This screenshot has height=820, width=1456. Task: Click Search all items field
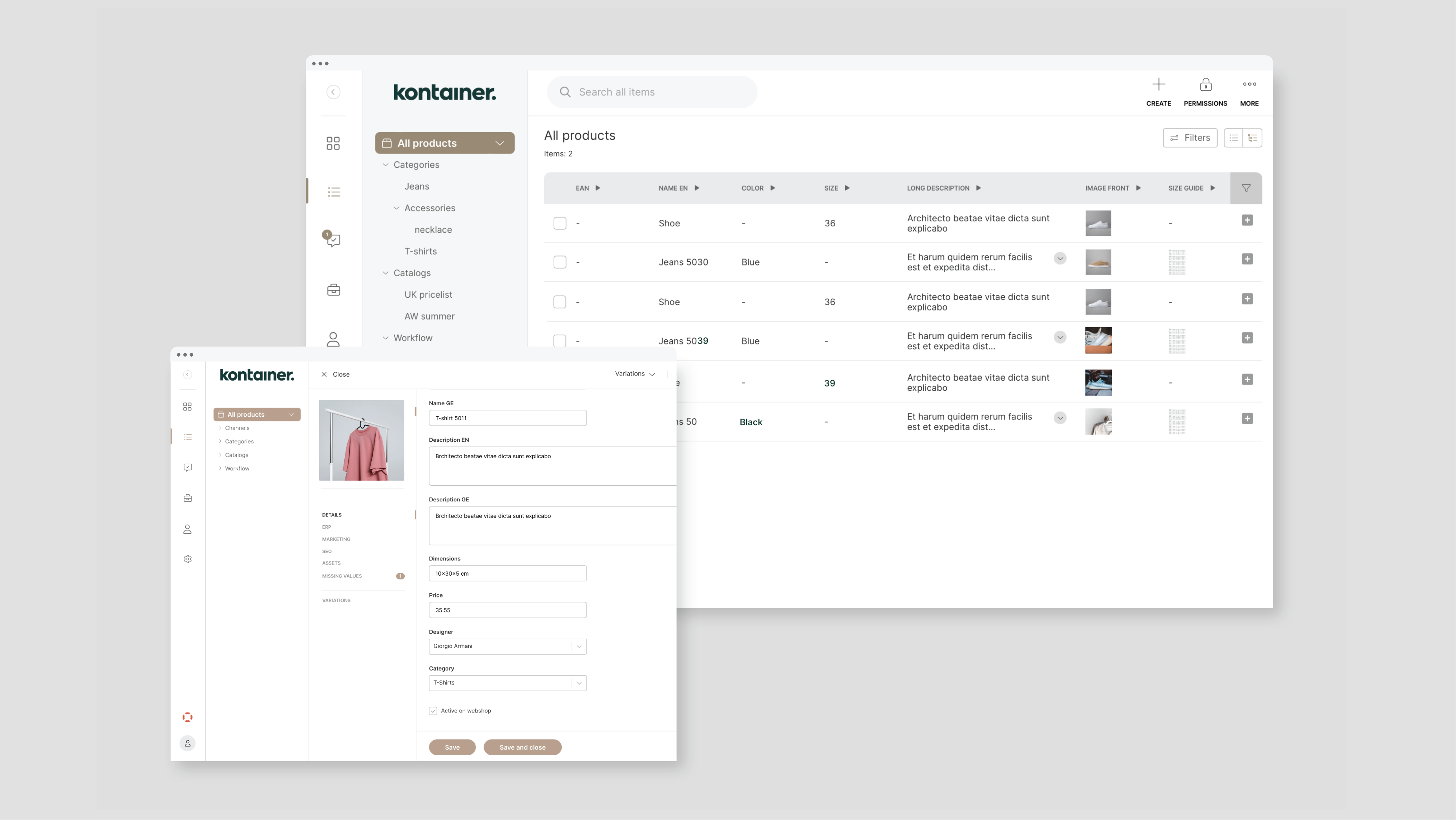point(652,92)
